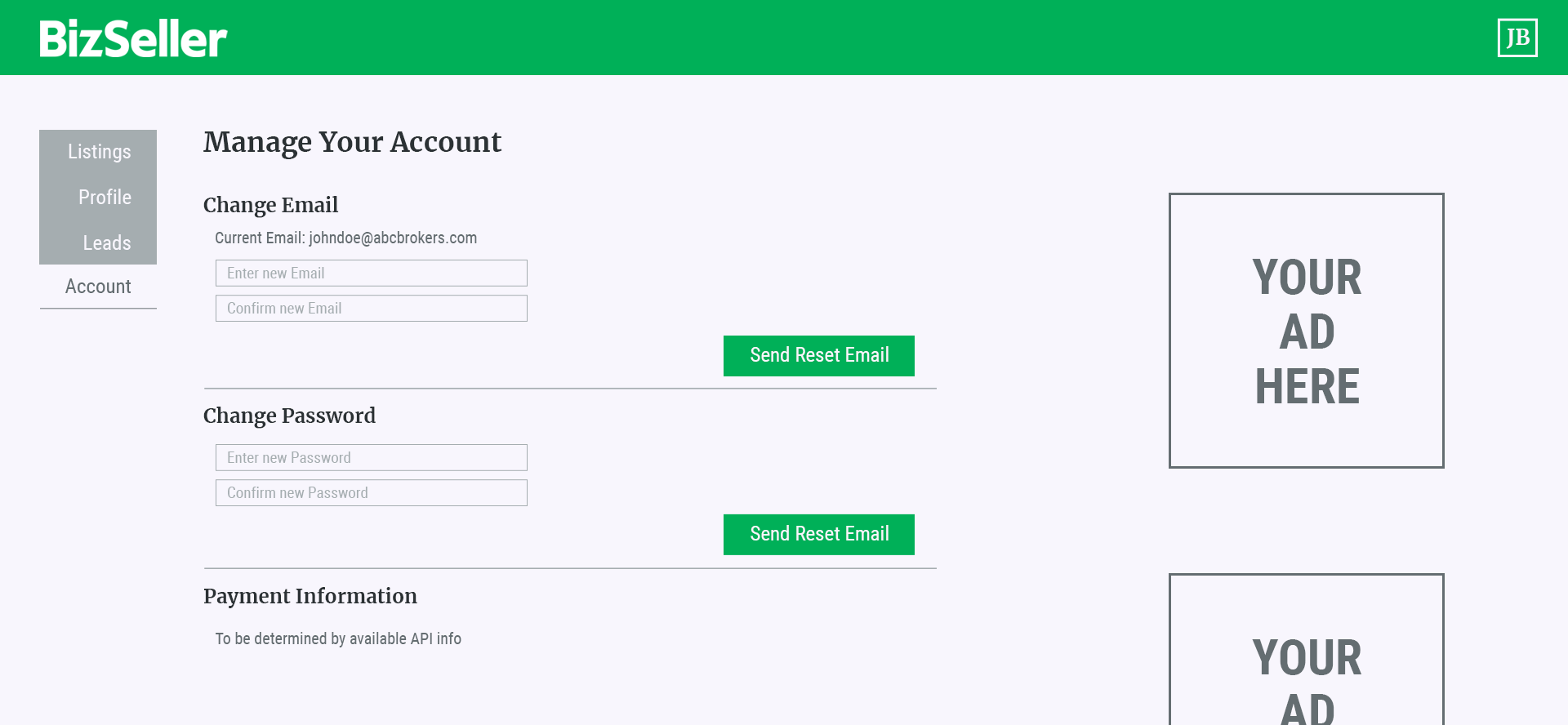Click the Manage Your Account heading

tap(352, 142)
